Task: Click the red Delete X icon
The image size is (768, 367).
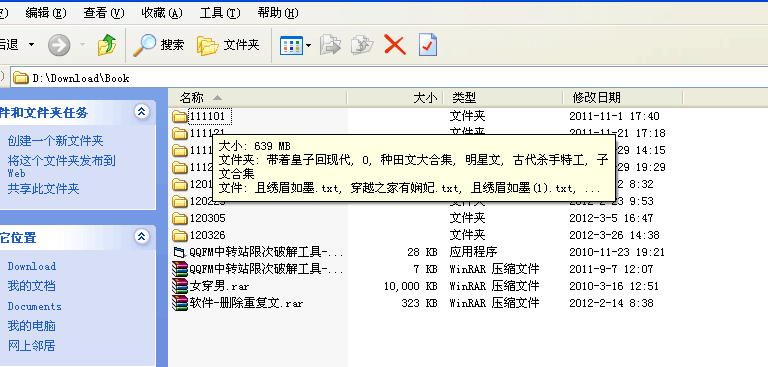Action: click(395, 45)
